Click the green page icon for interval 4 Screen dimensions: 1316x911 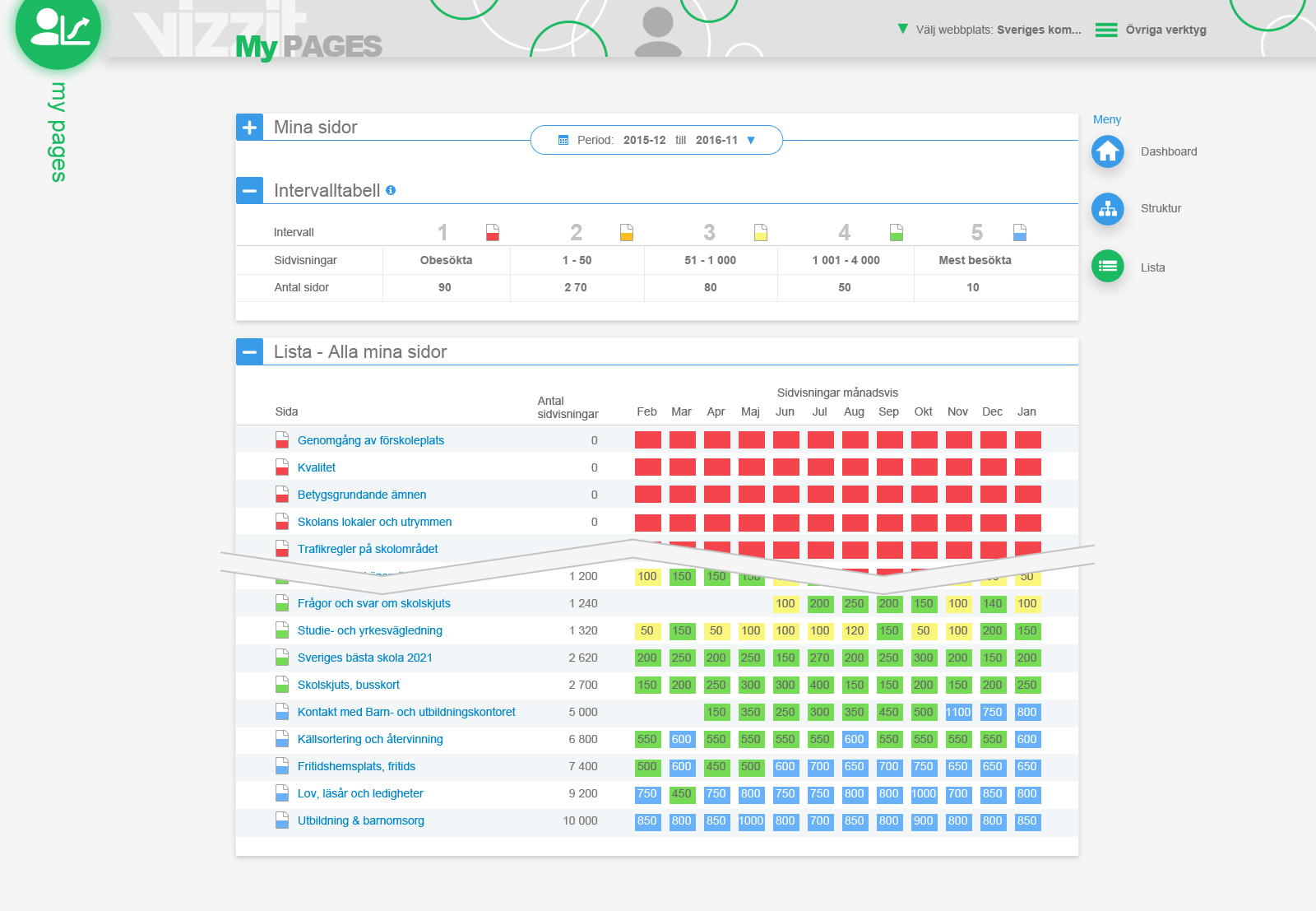tap(897, 232)
